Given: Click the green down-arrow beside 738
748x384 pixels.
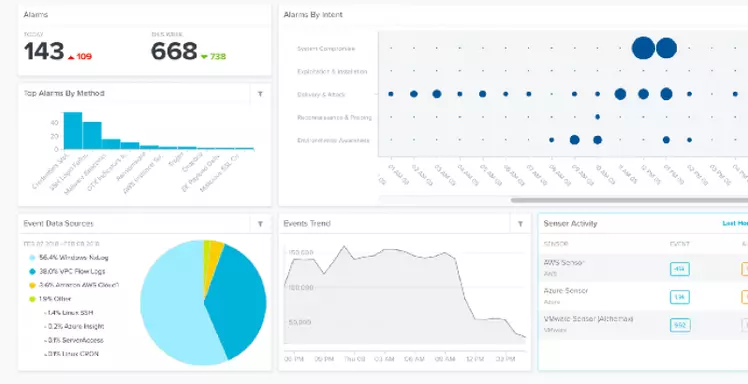Looking at the screenshot, I should [204, 57].
